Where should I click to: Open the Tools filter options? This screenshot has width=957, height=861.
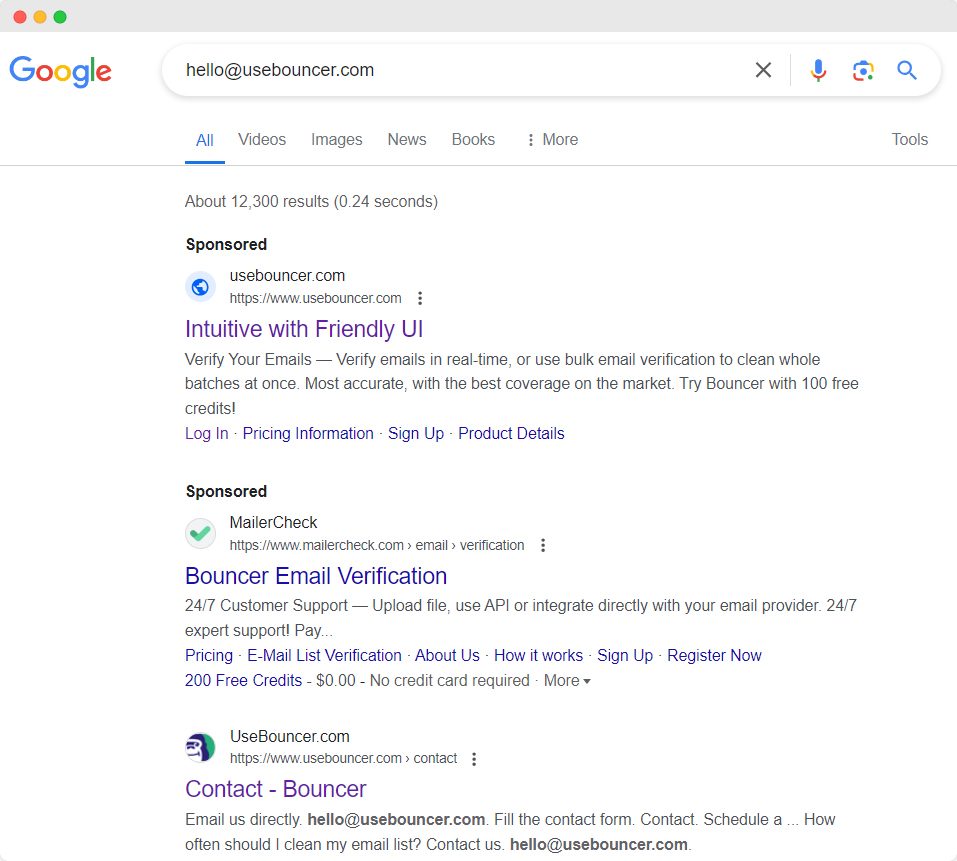[x=909, y=140]
